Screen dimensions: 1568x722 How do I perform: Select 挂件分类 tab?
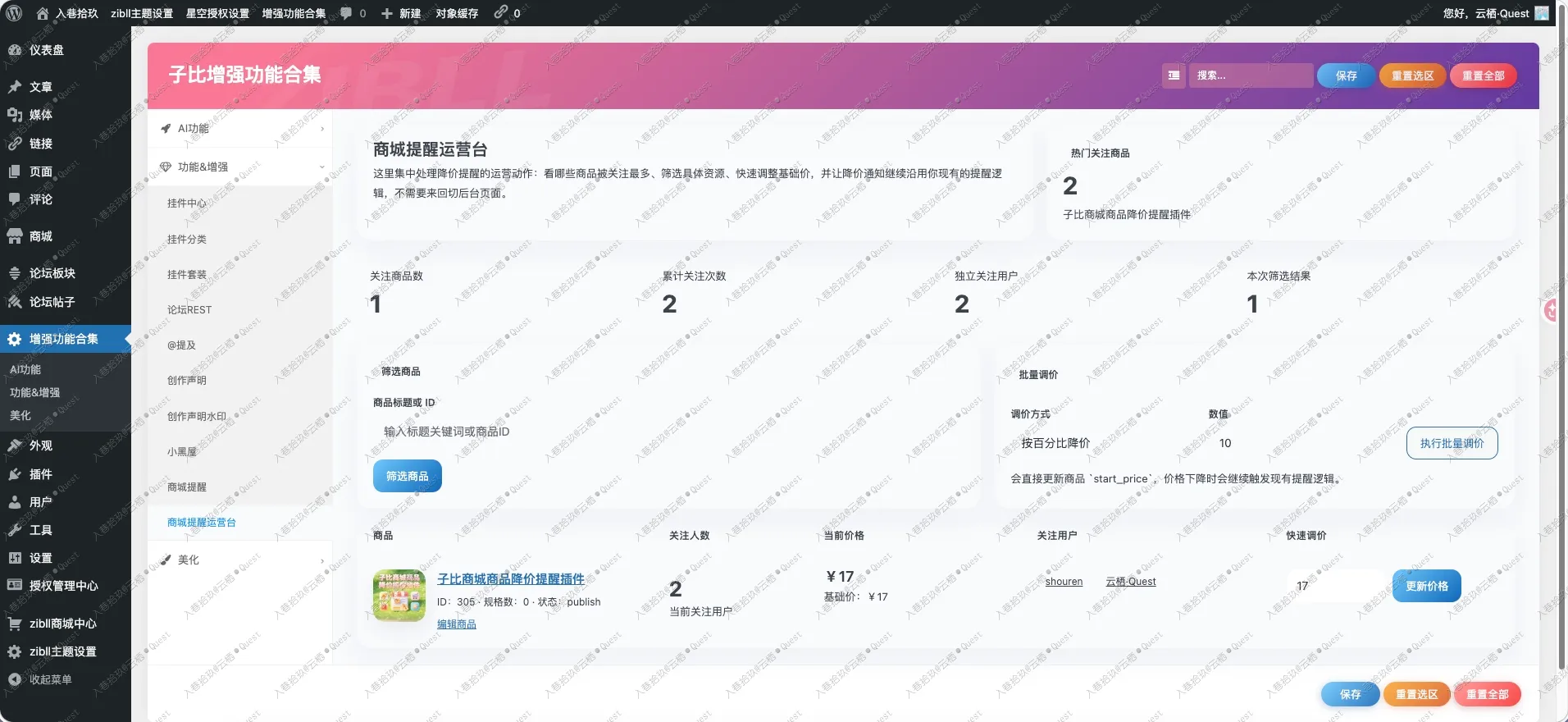(x=240, y=240)
